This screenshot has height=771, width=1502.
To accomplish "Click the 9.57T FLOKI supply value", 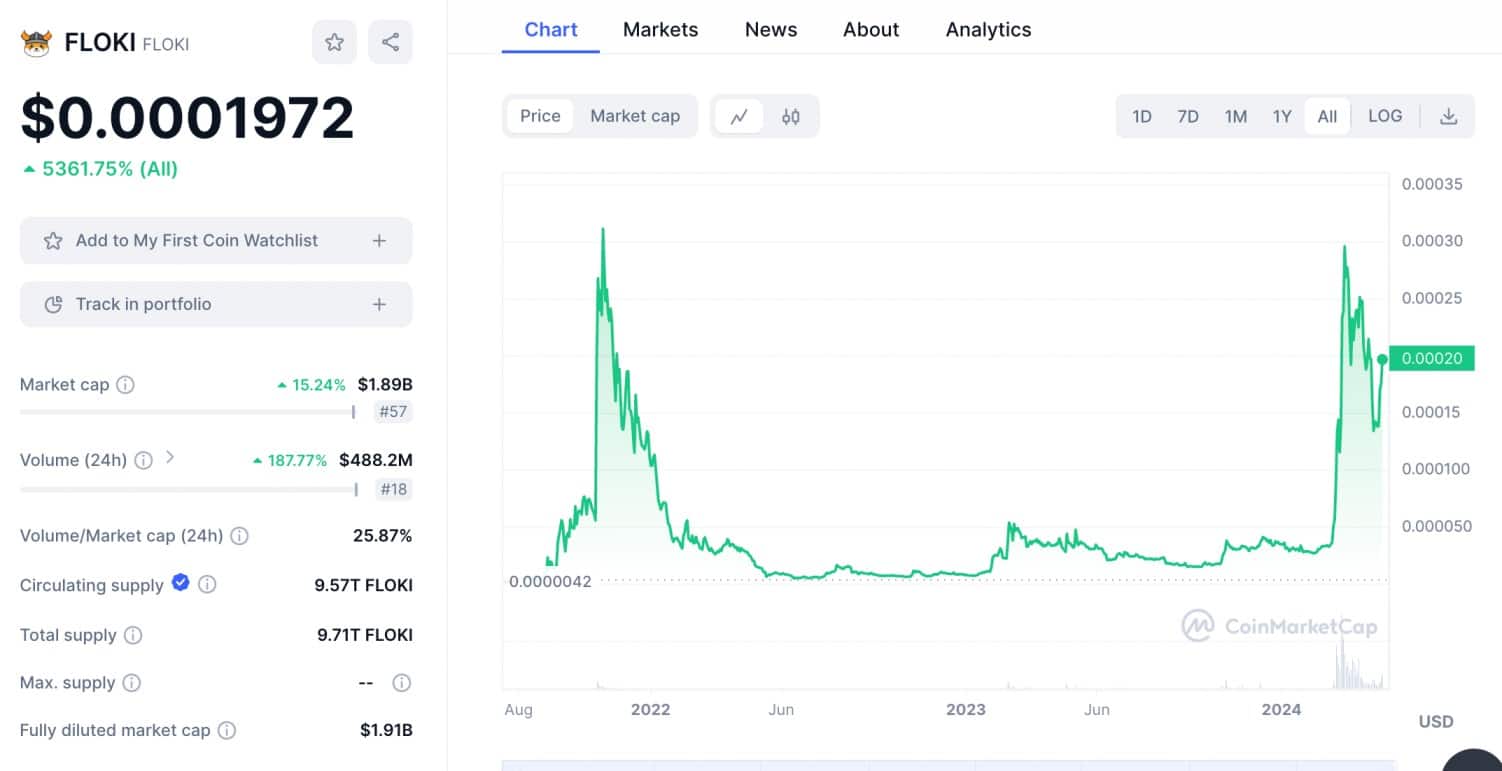I will pos(363,585).
